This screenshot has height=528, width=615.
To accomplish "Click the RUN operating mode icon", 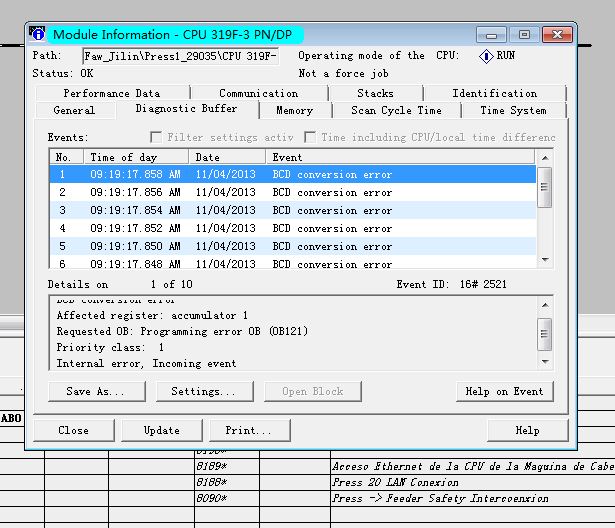I will click(486, 56).
